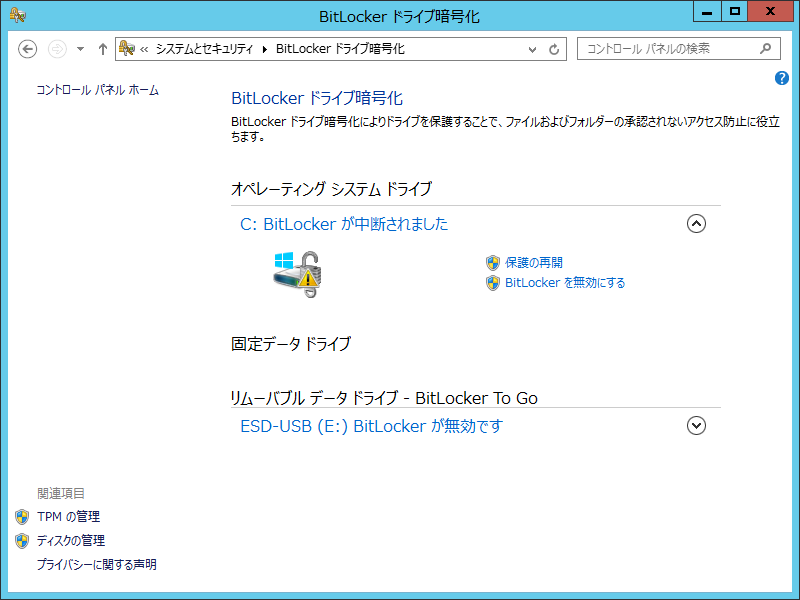Click the コントロール パネルの検索 search field
This screenshot has width=800, height=600.
coord(679,49)
